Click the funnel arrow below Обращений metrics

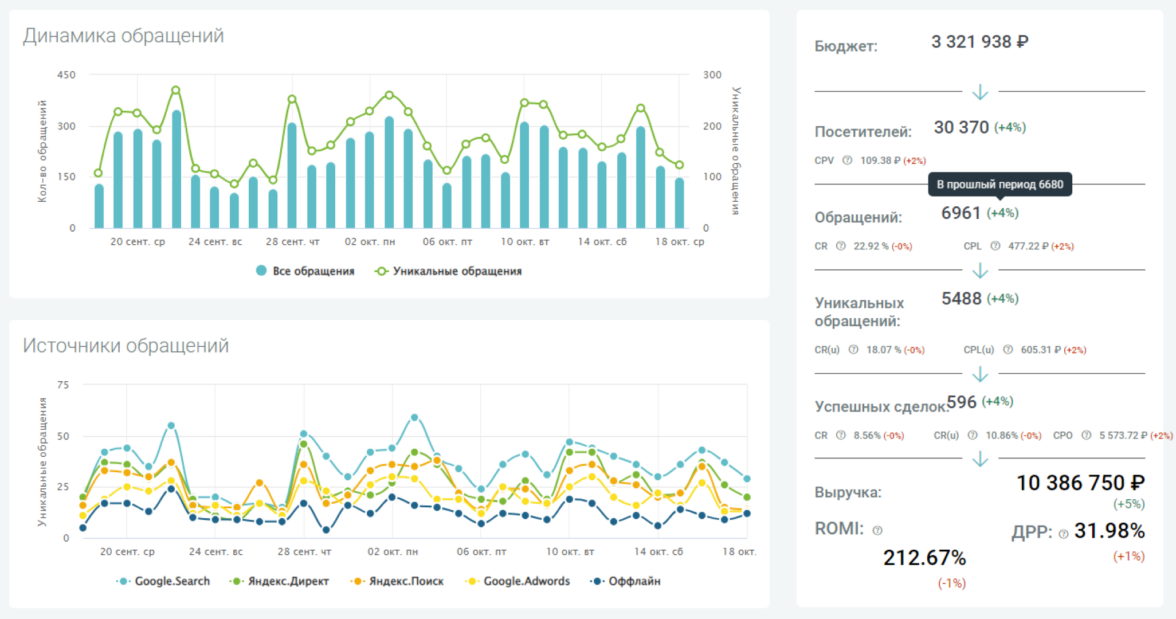tap(980, 271)
